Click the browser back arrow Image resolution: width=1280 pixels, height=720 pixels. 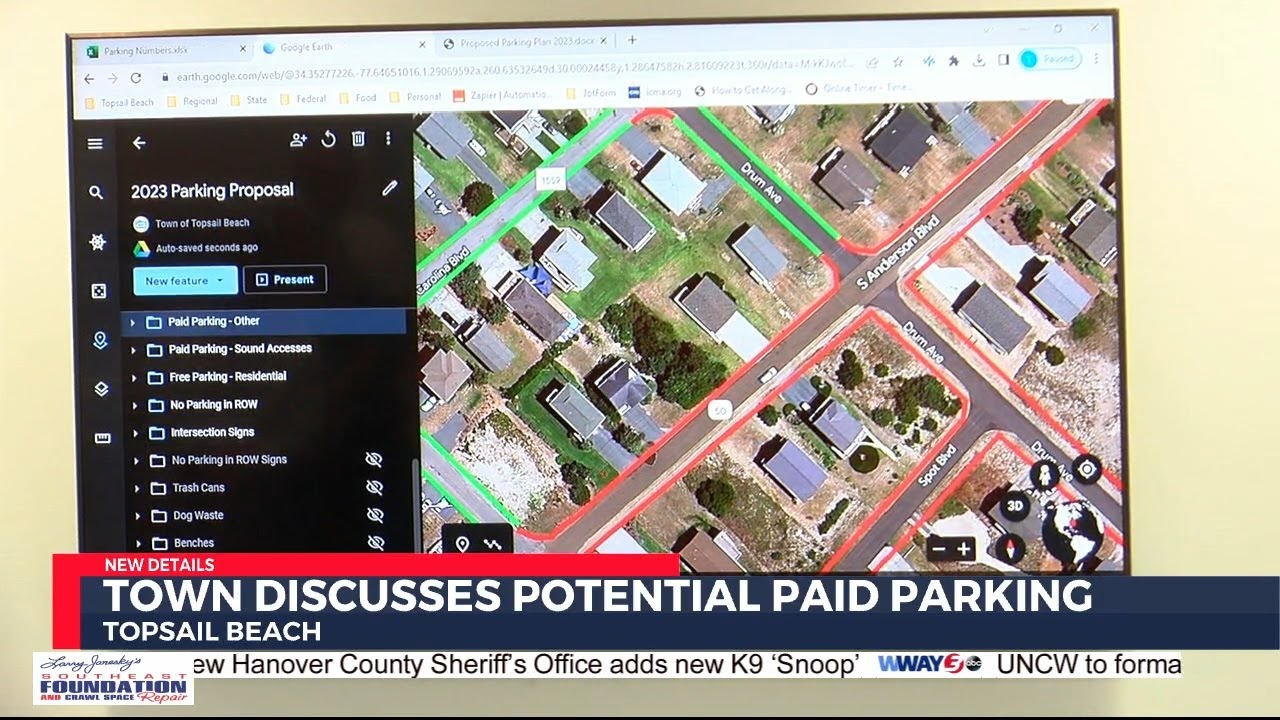pyautogui.click(x=89, y=78)
